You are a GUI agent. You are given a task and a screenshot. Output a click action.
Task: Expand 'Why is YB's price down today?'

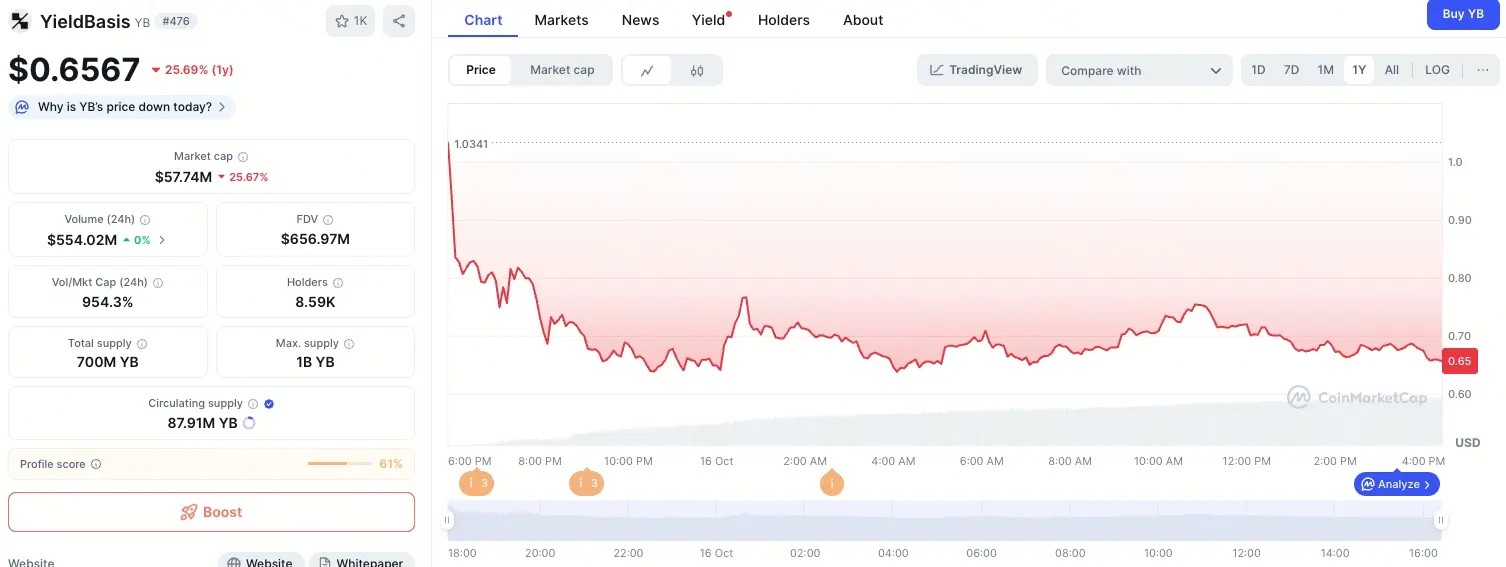[x=123, y=107]
